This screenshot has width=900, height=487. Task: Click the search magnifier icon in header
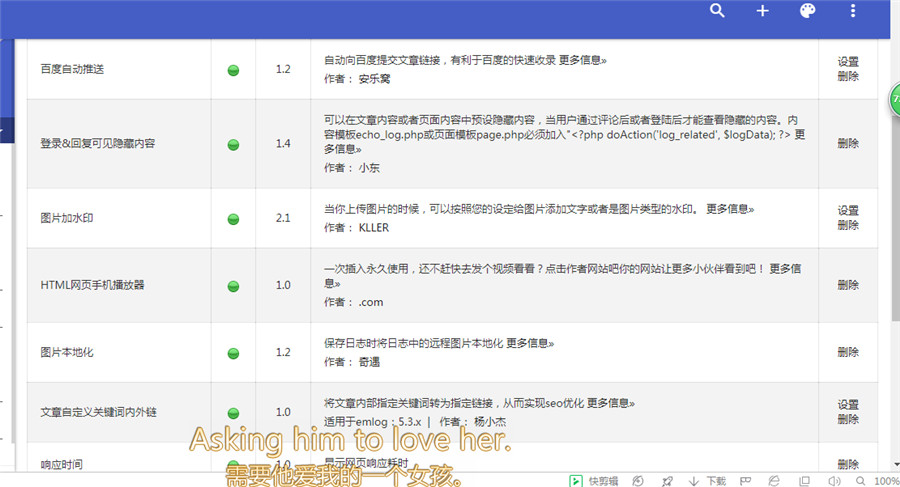click(x=717, y=11)
